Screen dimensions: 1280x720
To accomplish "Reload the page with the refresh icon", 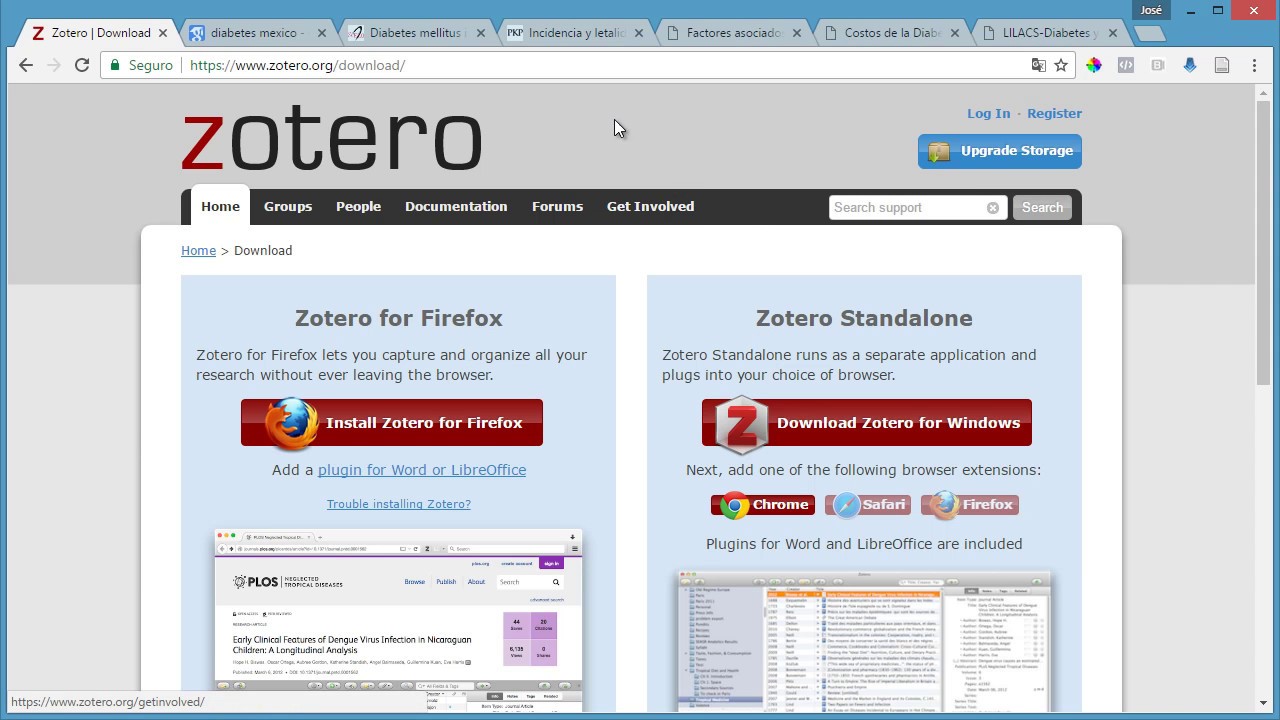I will point(82,65).
